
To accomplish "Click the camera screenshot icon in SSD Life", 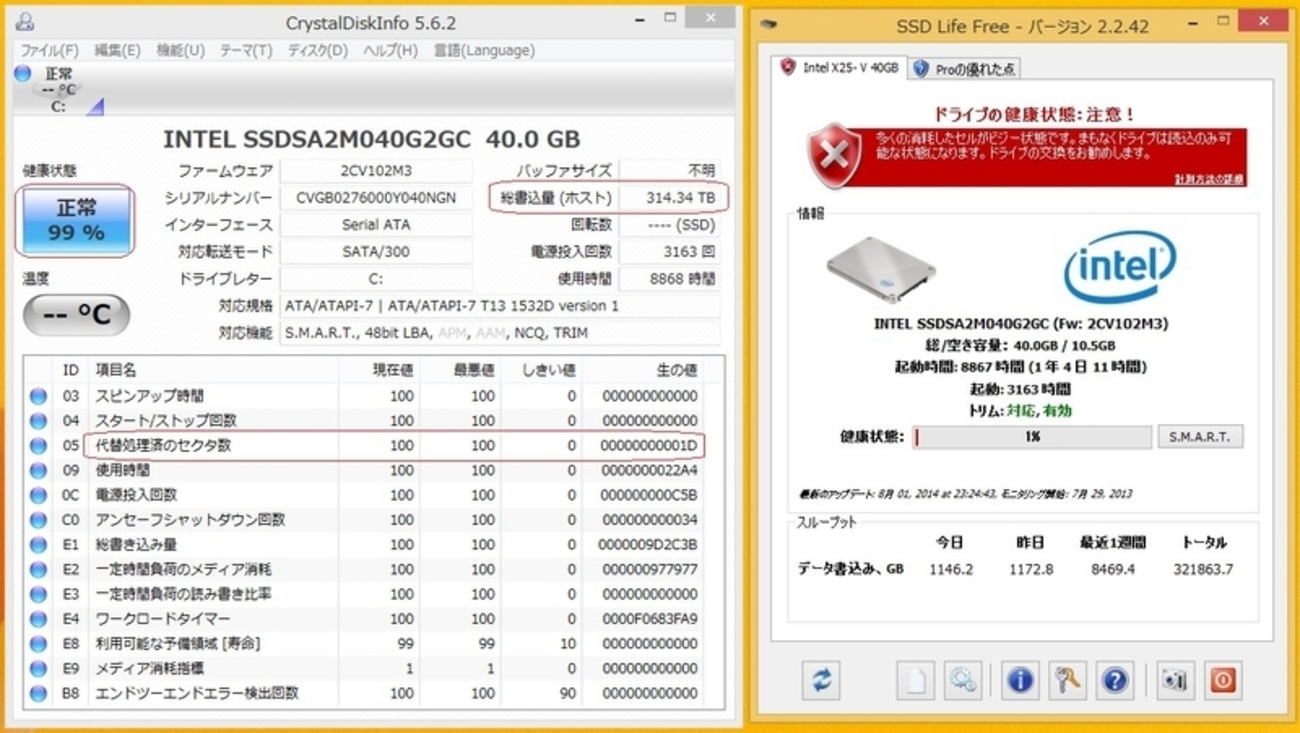I will click(1175, 680).
